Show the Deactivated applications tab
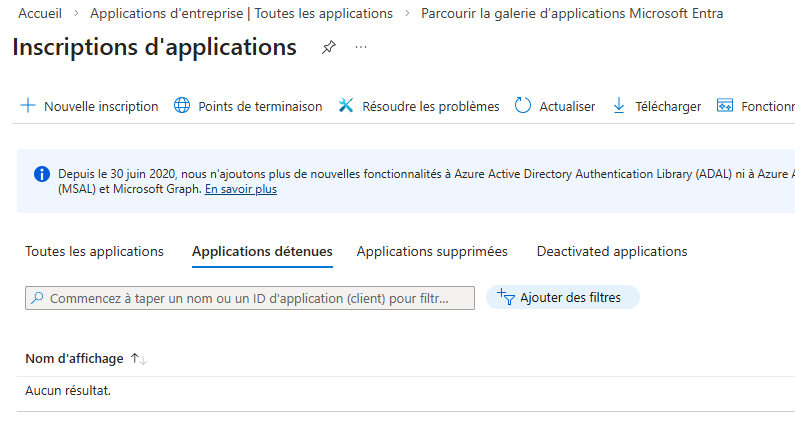This screenshot has height=432, width=795. (x=612, y=251)
